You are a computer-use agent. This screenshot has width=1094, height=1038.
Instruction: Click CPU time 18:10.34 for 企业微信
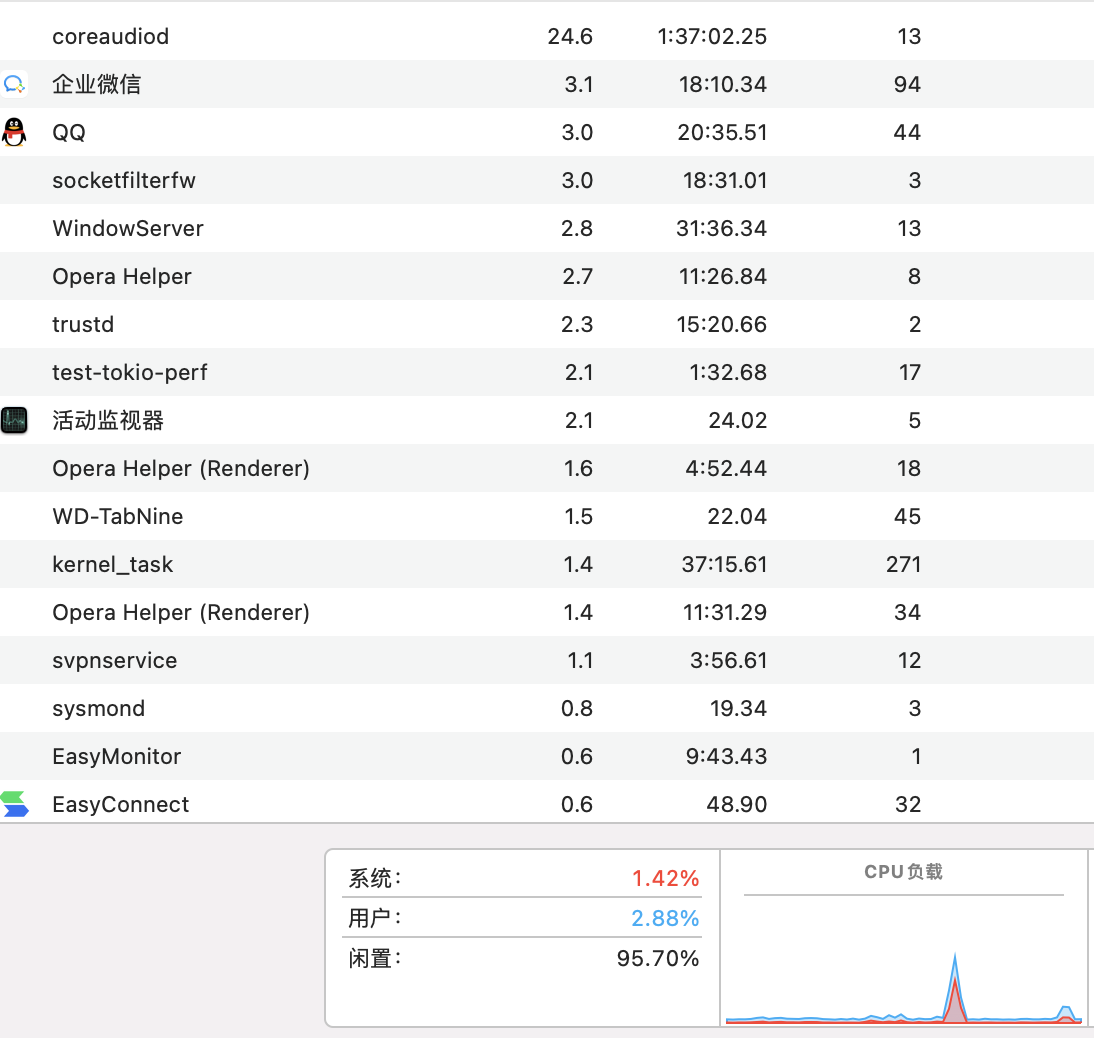point(723,84)
